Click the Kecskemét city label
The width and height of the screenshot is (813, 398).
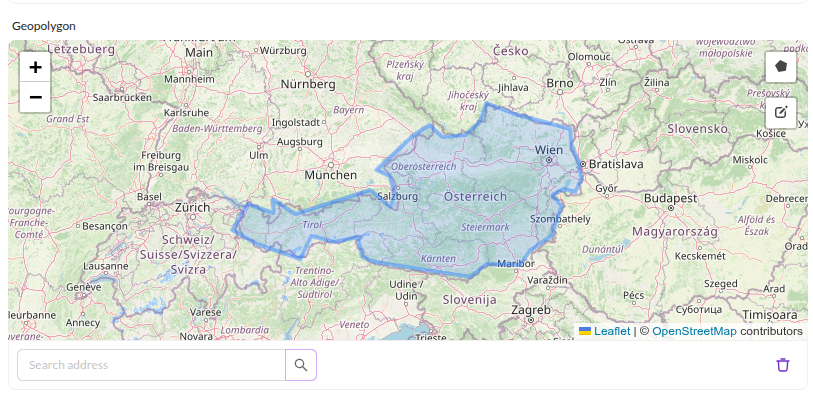click(x=700, y=256)
